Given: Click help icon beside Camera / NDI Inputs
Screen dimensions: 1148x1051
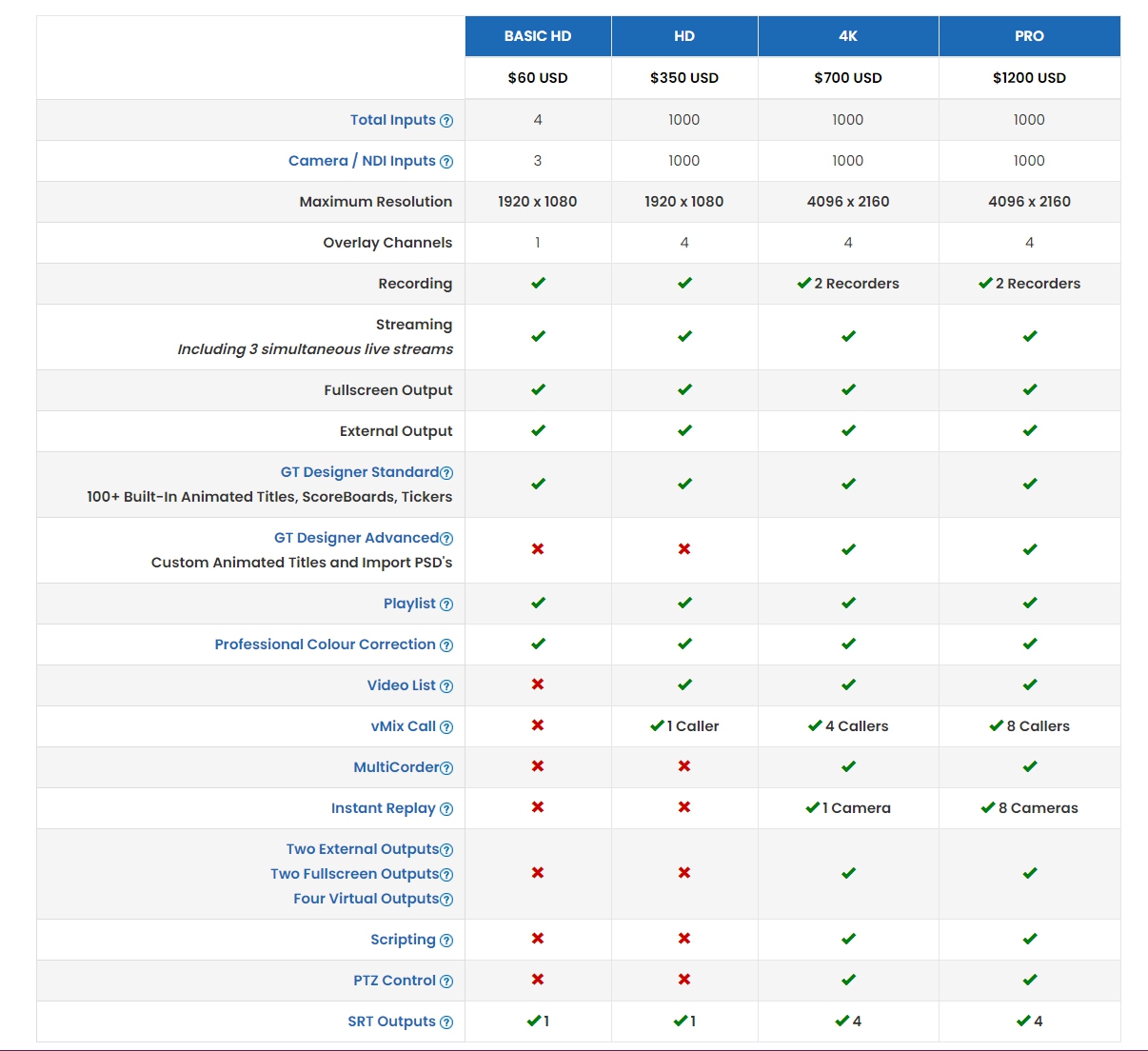Looking at the screenshot, I should click(446, 162).
